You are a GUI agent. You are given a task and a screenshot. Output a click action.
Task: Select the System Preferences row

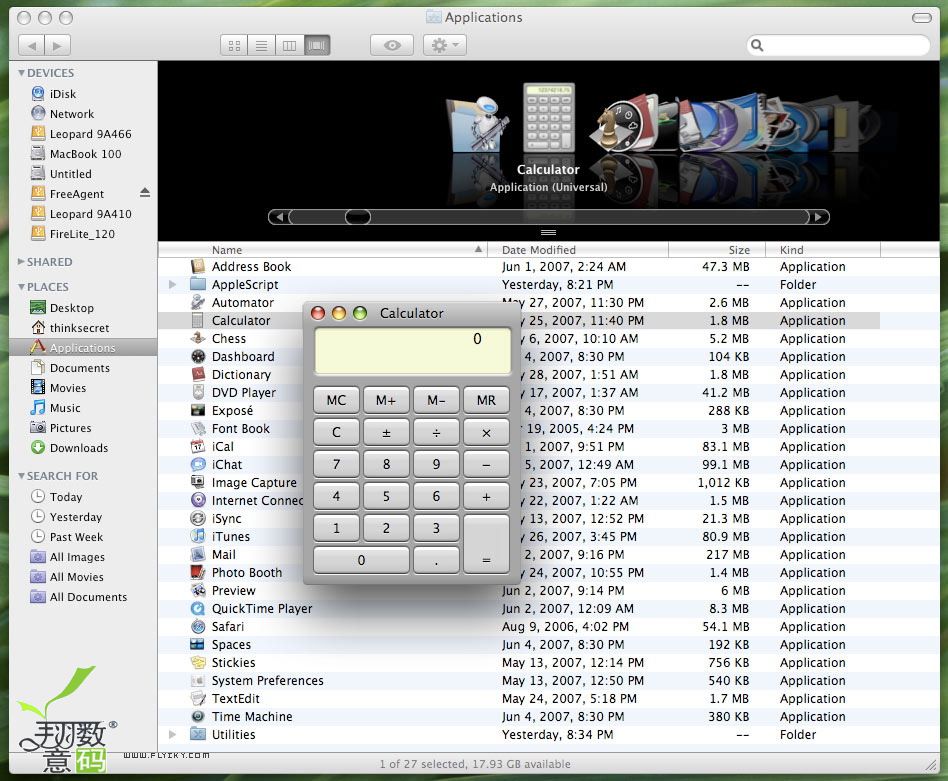coord(519,681)
